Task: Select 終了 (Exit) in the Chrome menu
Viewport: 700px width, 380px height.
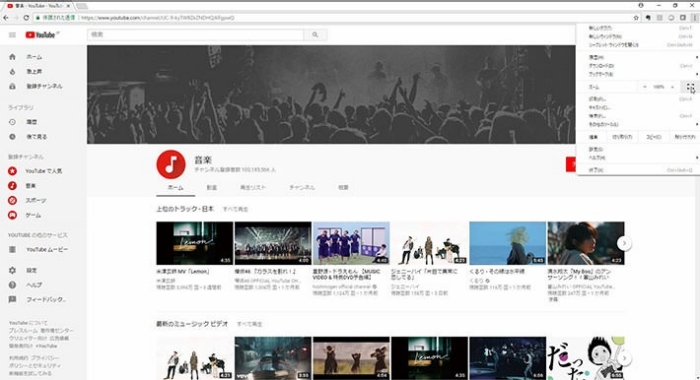Action: tap(638, 170)
